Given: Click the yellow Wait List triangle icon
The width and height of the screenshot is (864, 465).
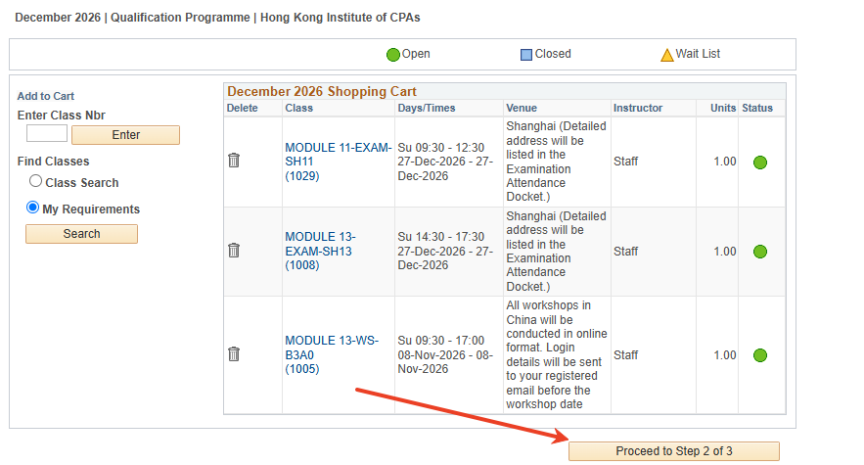Looking at the screenshot, I should tap(667, 55).
